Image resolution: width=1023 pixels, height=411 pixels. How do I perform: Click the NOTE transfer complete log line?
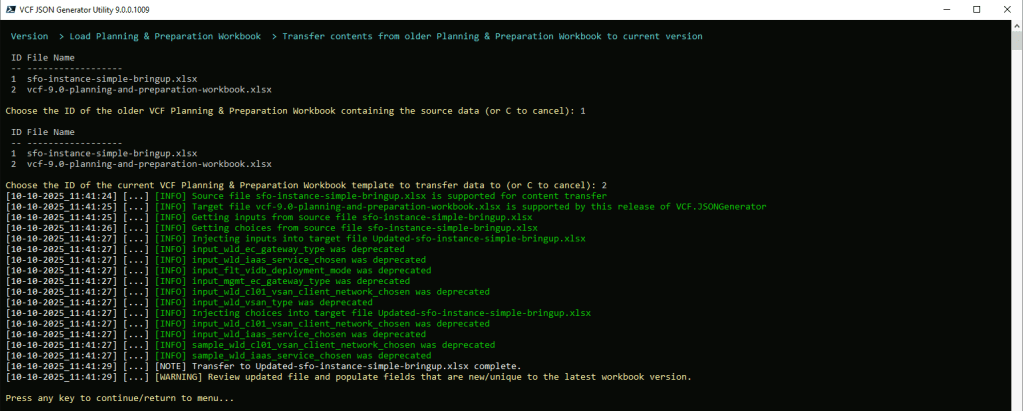point(340,366)
